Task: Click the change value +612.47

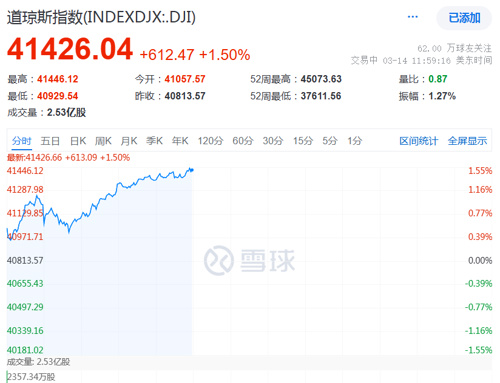Action: pyautogui.click(x=167, y=55)
